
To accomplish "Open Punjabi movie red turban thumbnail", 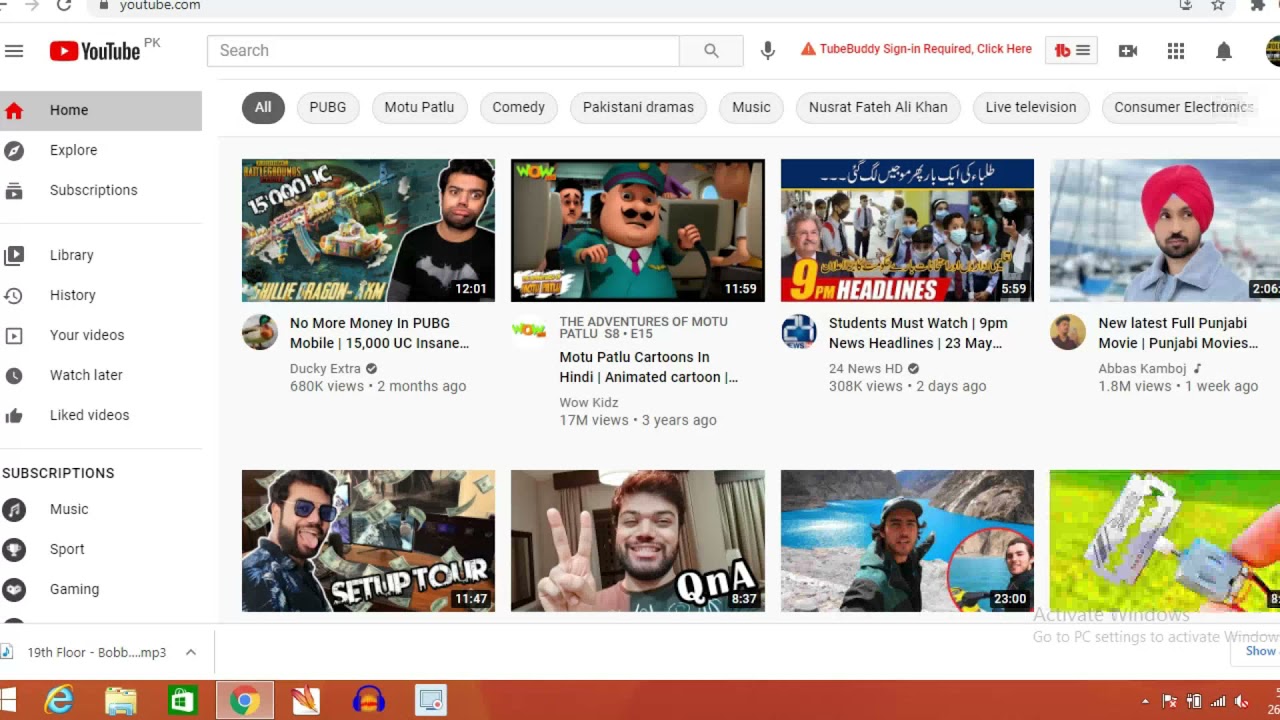I will [x=1165, y=230].
